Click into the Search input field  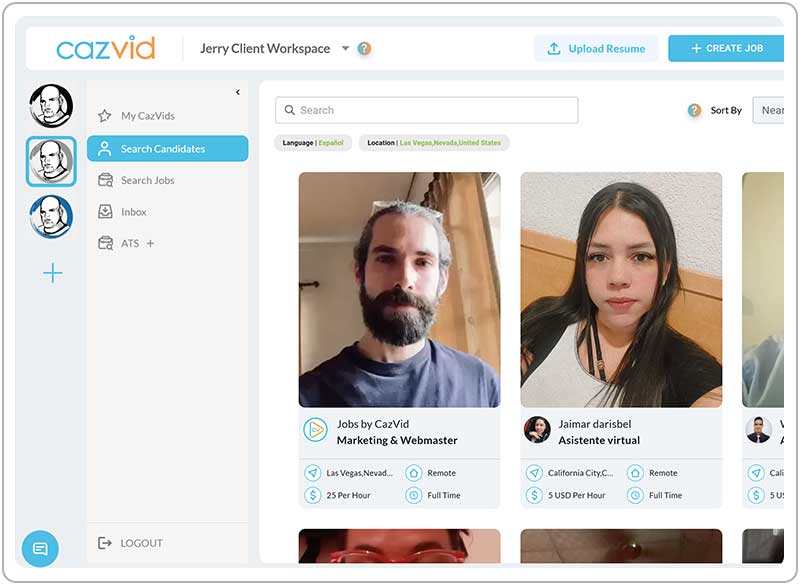427,110
